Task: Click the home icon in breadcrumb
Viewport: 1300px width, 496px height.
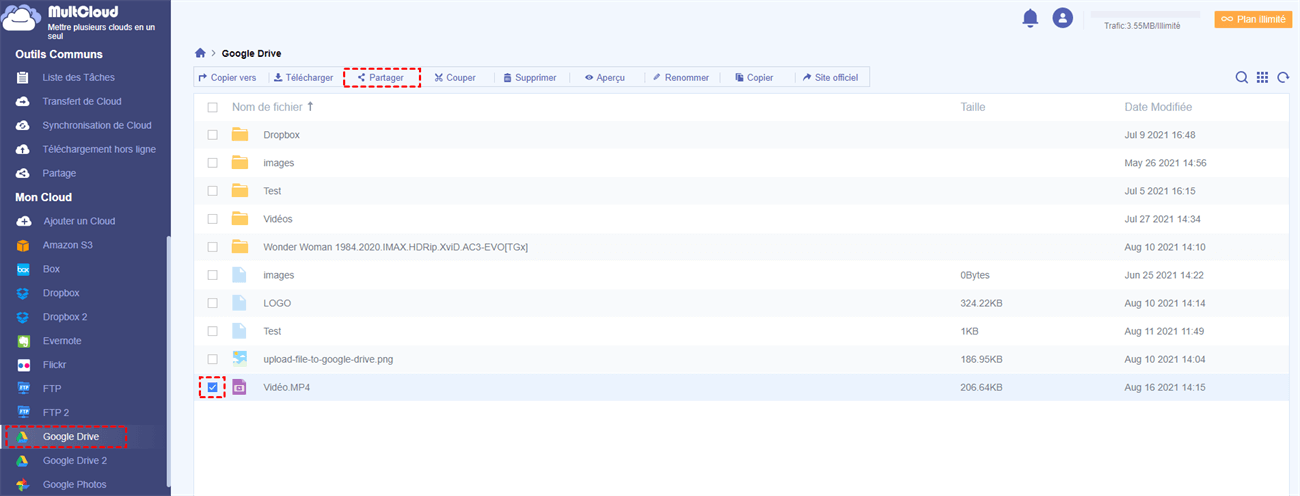Action: 200,52
